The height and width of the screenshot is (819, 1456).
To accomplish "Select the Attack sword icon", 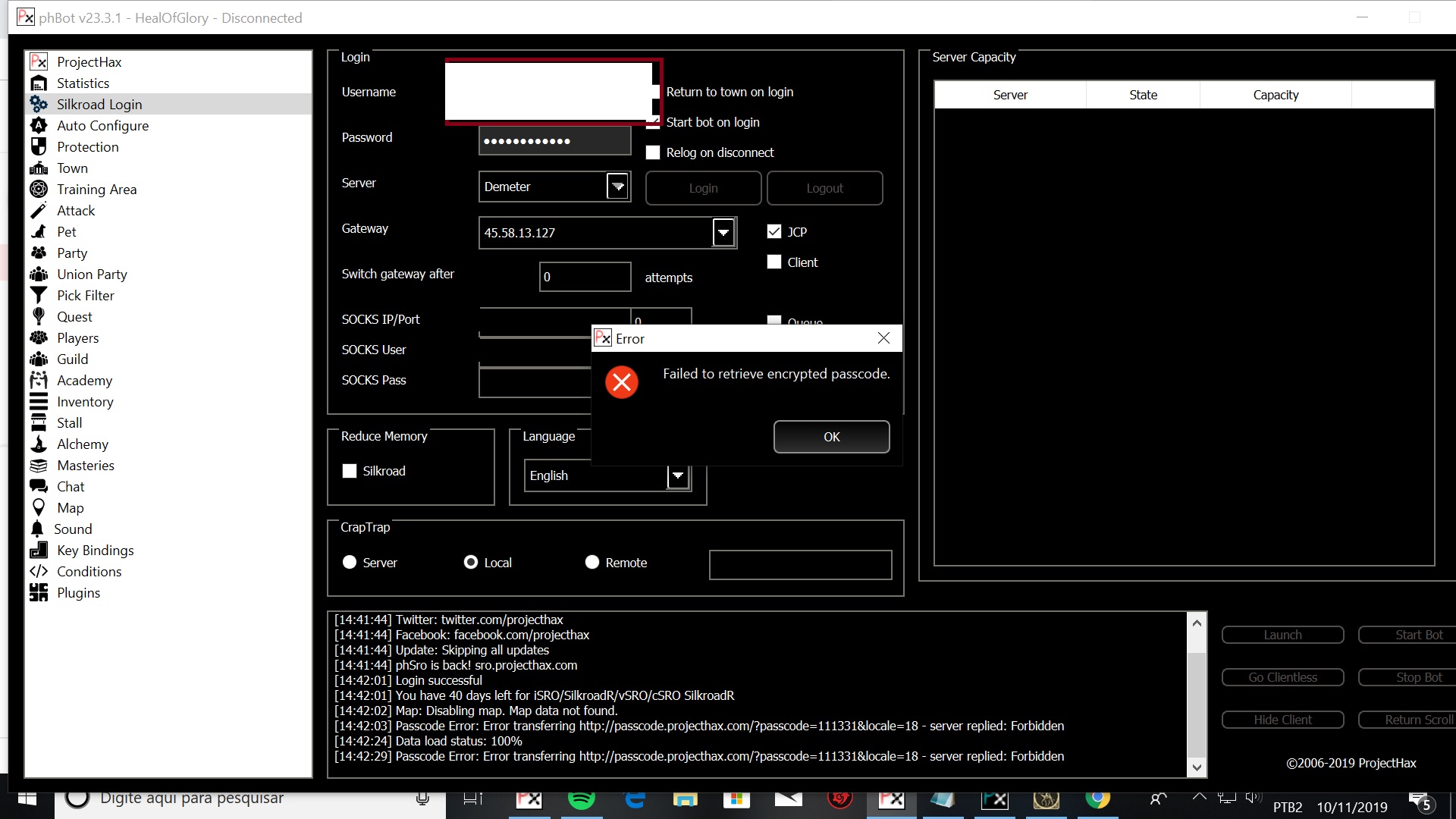I will (39, 210).
